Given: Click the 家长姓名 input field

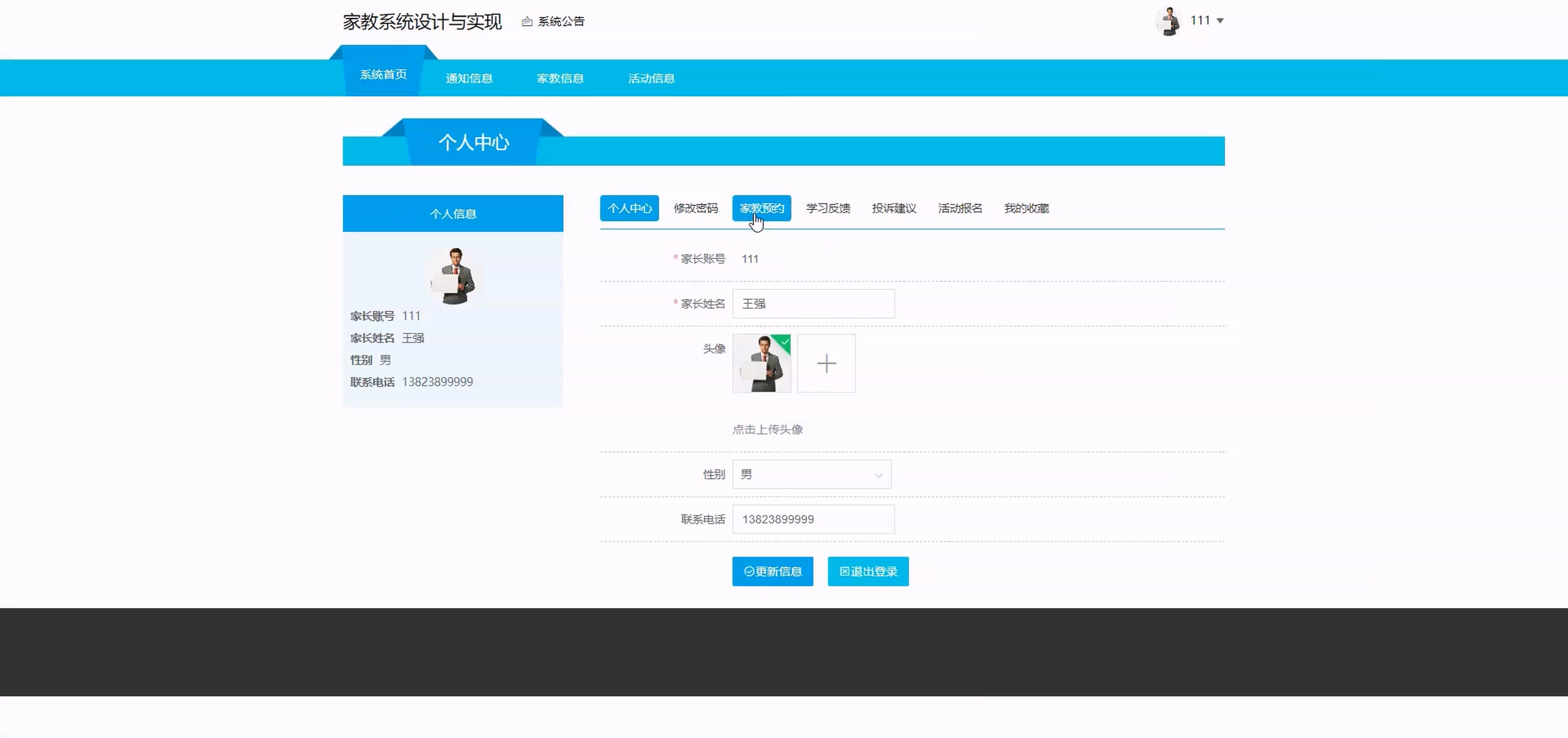Looking at the screenshot, I should (x=813, y=303).
